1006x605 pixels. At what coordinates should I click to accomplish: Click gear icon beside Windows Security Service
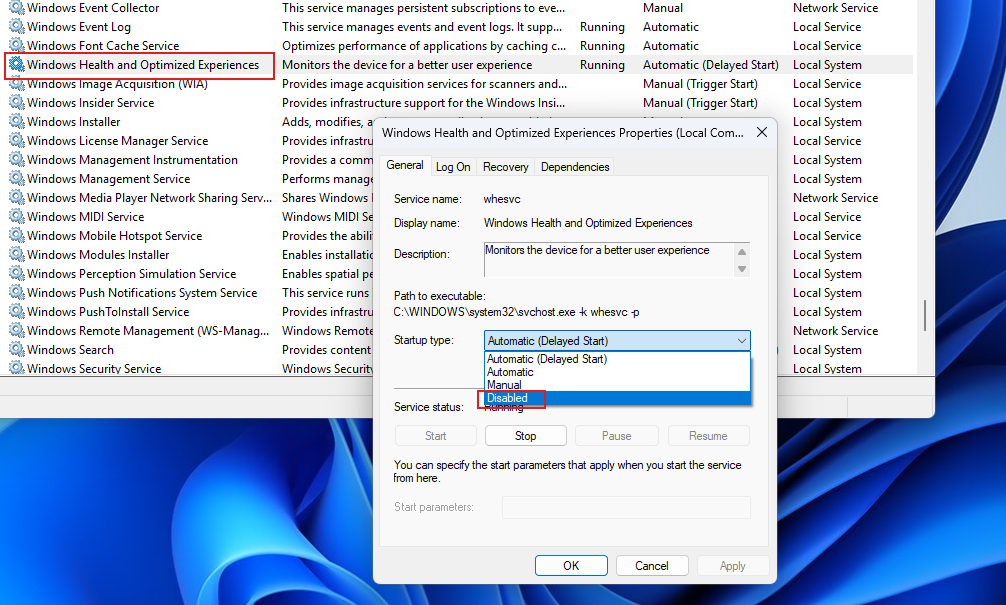[x=17, y=368]
